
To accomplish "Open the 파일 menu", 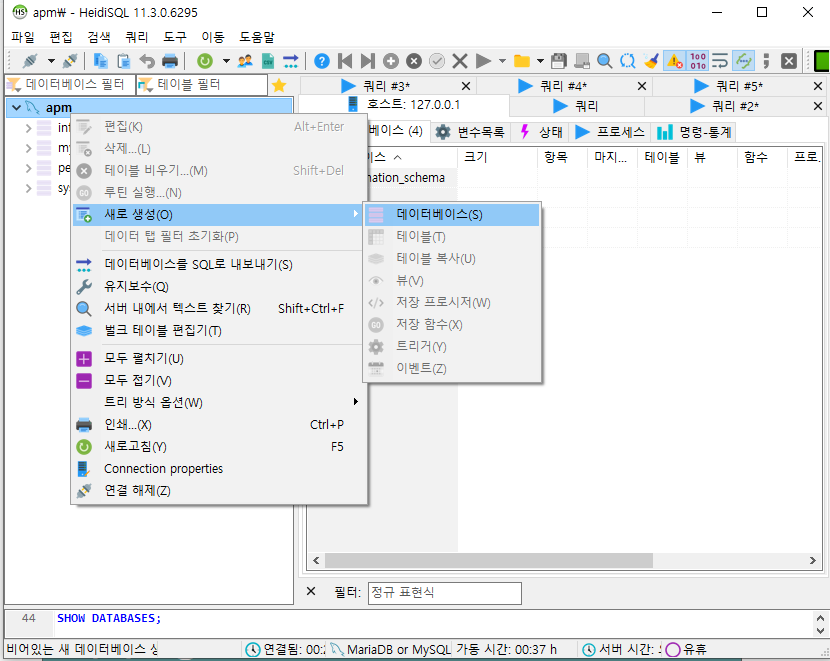I will tap(23, 37).
